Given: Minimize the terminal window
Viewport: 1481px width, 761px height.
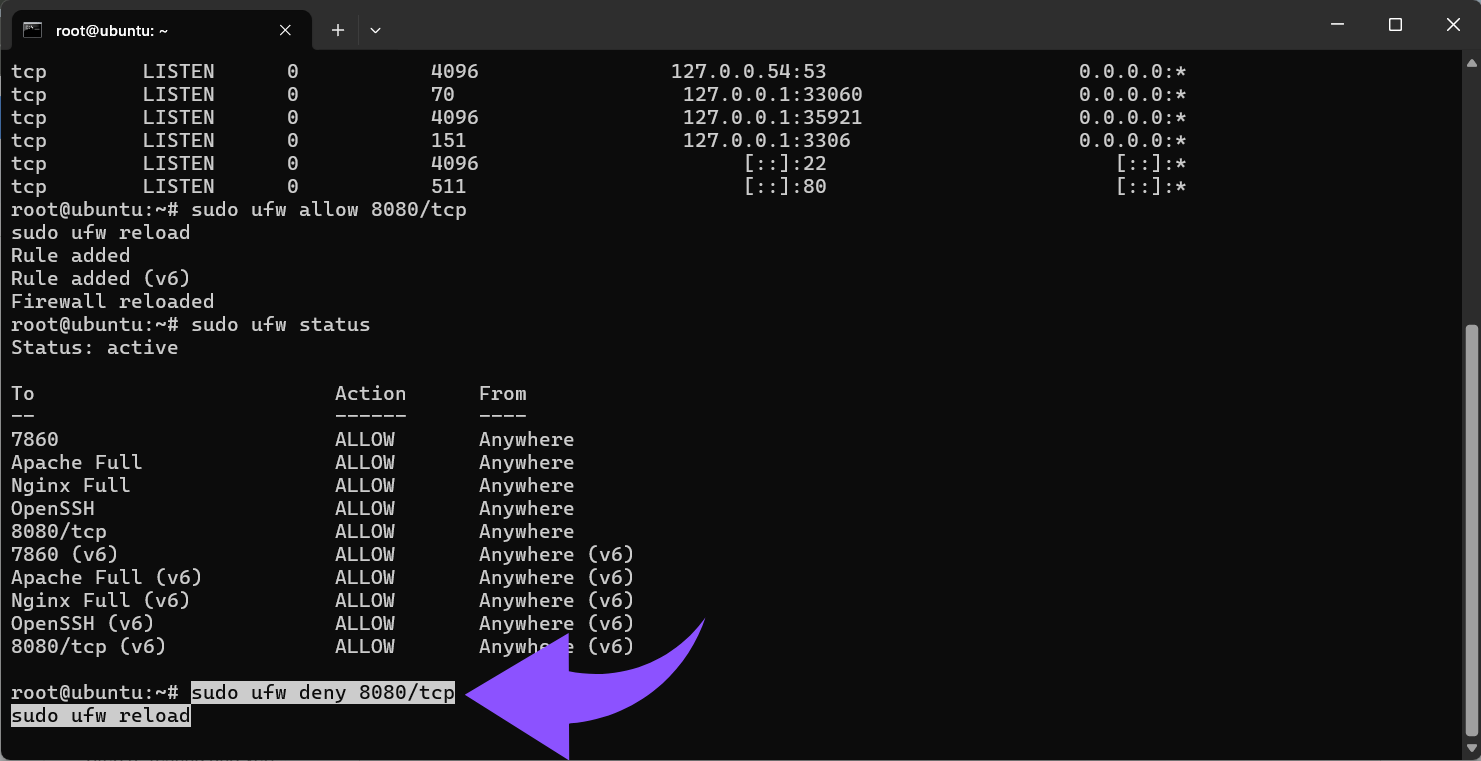Looking at the screenshot, I should [1337, 25].
